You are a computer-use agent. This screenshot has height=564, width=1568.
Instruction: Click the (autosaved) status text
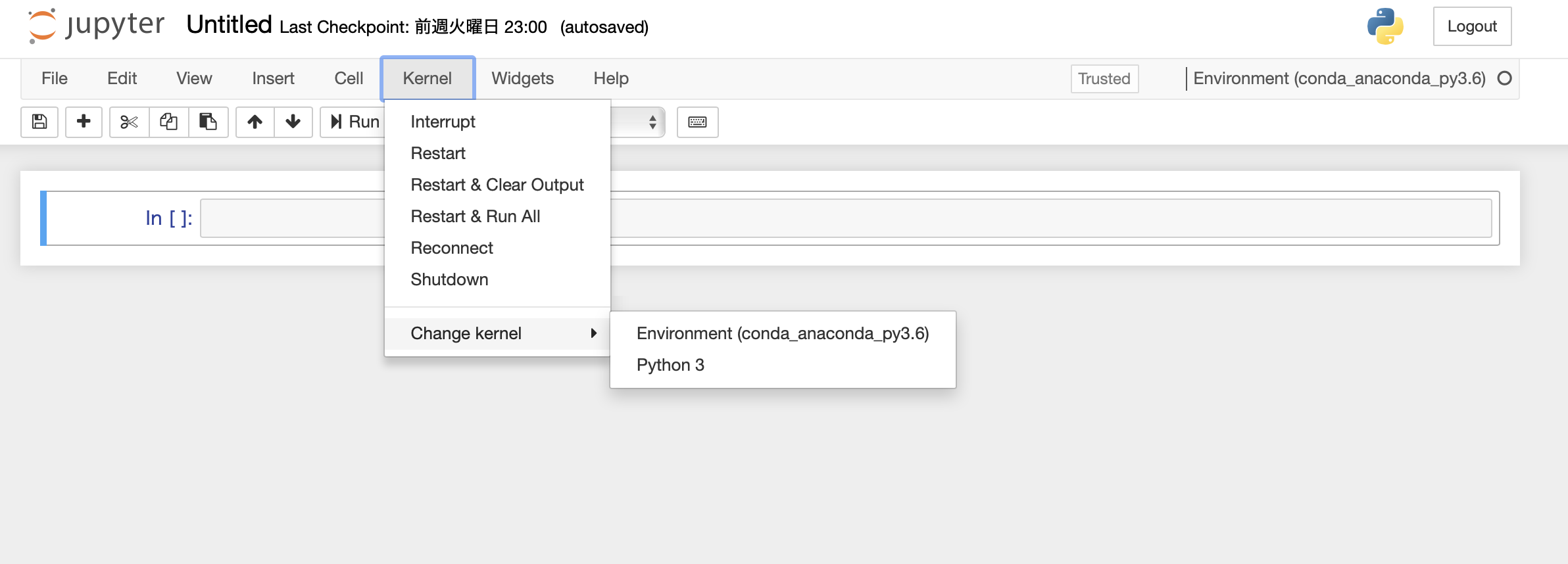604,27
